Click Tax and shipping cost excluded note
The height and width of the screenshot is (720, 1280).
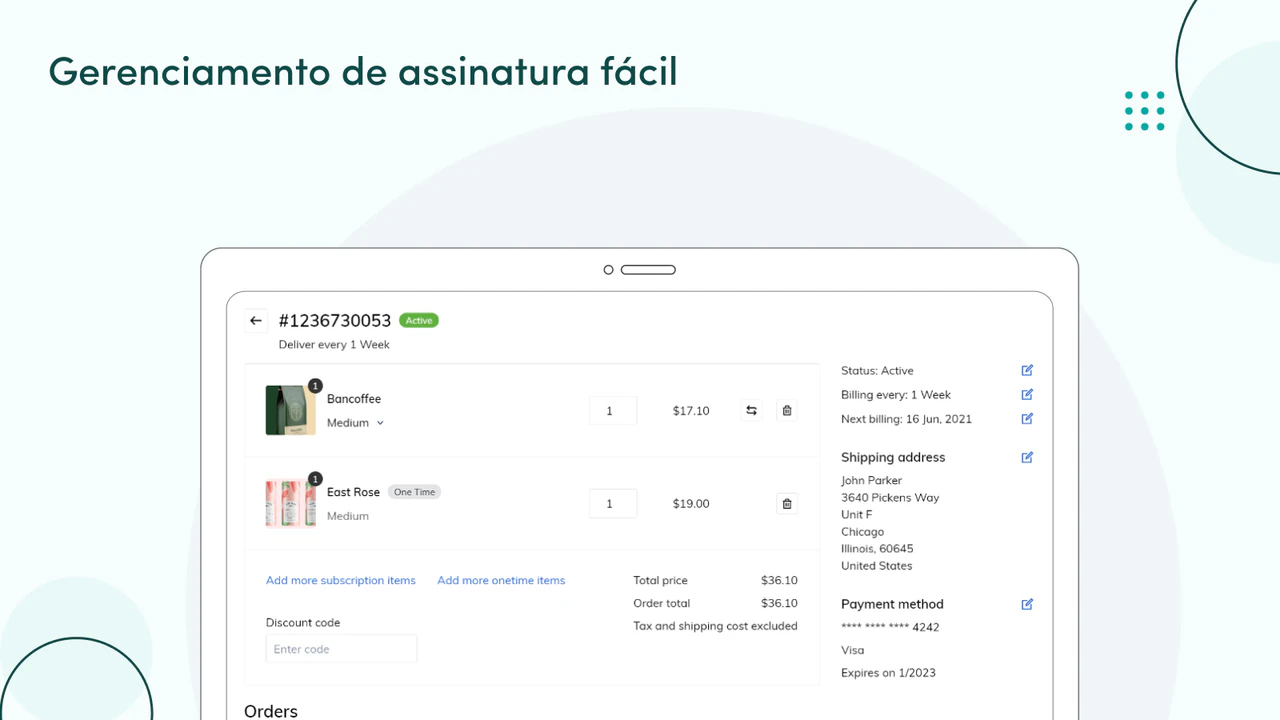click(x=715, y=626)
